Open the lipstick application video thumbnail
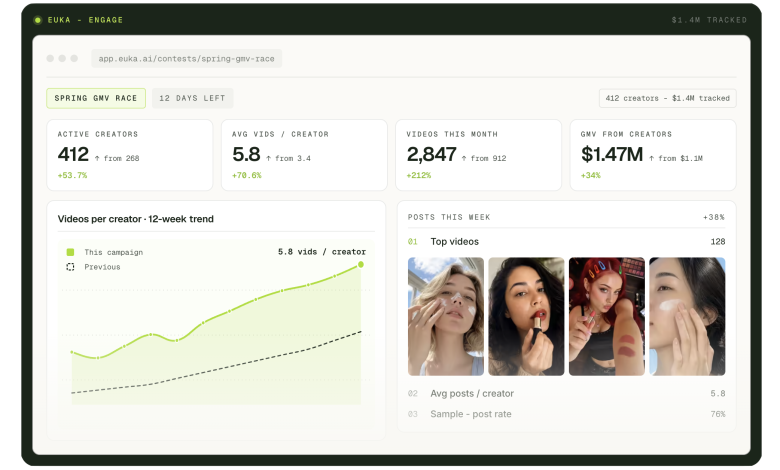780x470 pixels. click(526, 316)
